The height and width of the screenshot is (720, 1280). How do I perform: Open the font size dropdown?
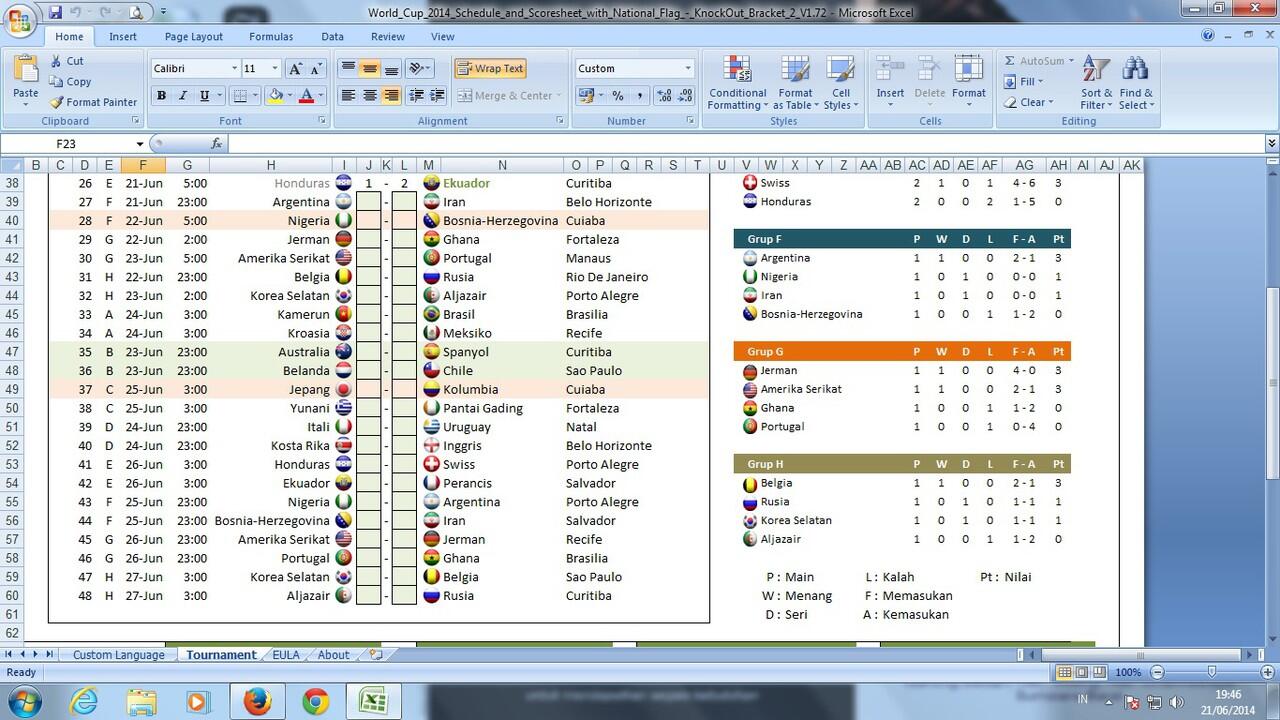coord(275,69)
